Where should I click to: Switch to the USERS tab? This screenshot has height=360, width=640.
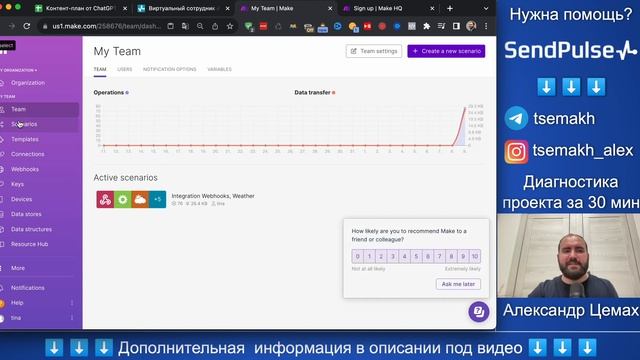pyautogui.click(x=124, y=69)
